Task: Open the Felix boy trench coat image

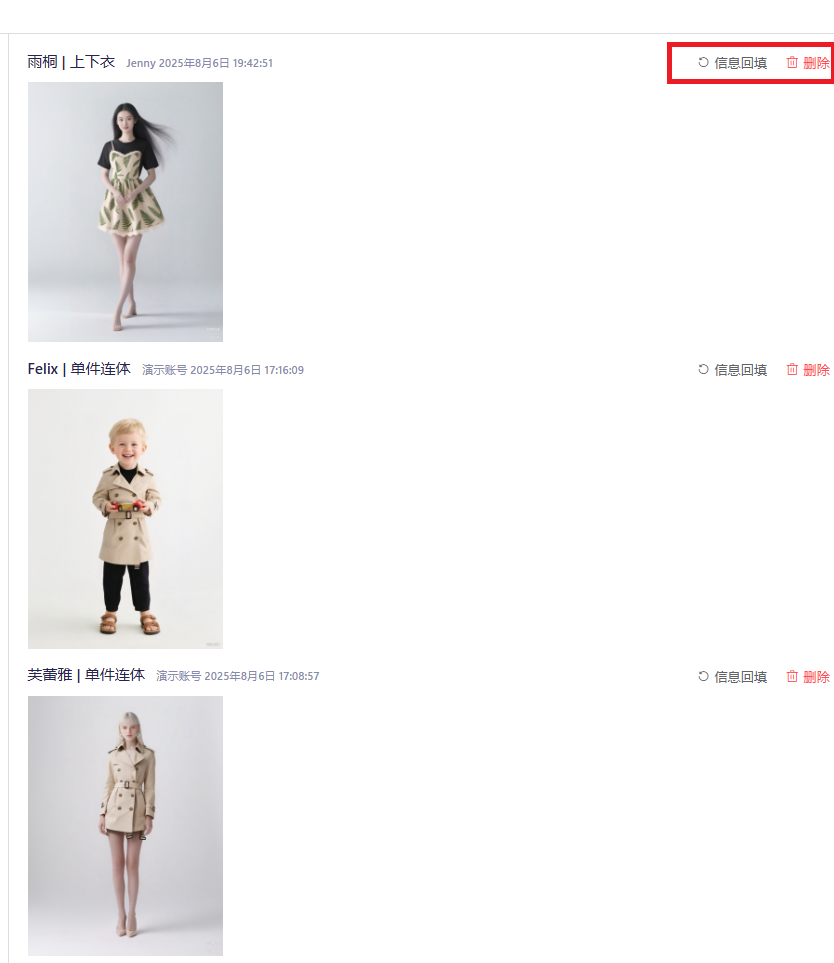Action: (125, 519)
